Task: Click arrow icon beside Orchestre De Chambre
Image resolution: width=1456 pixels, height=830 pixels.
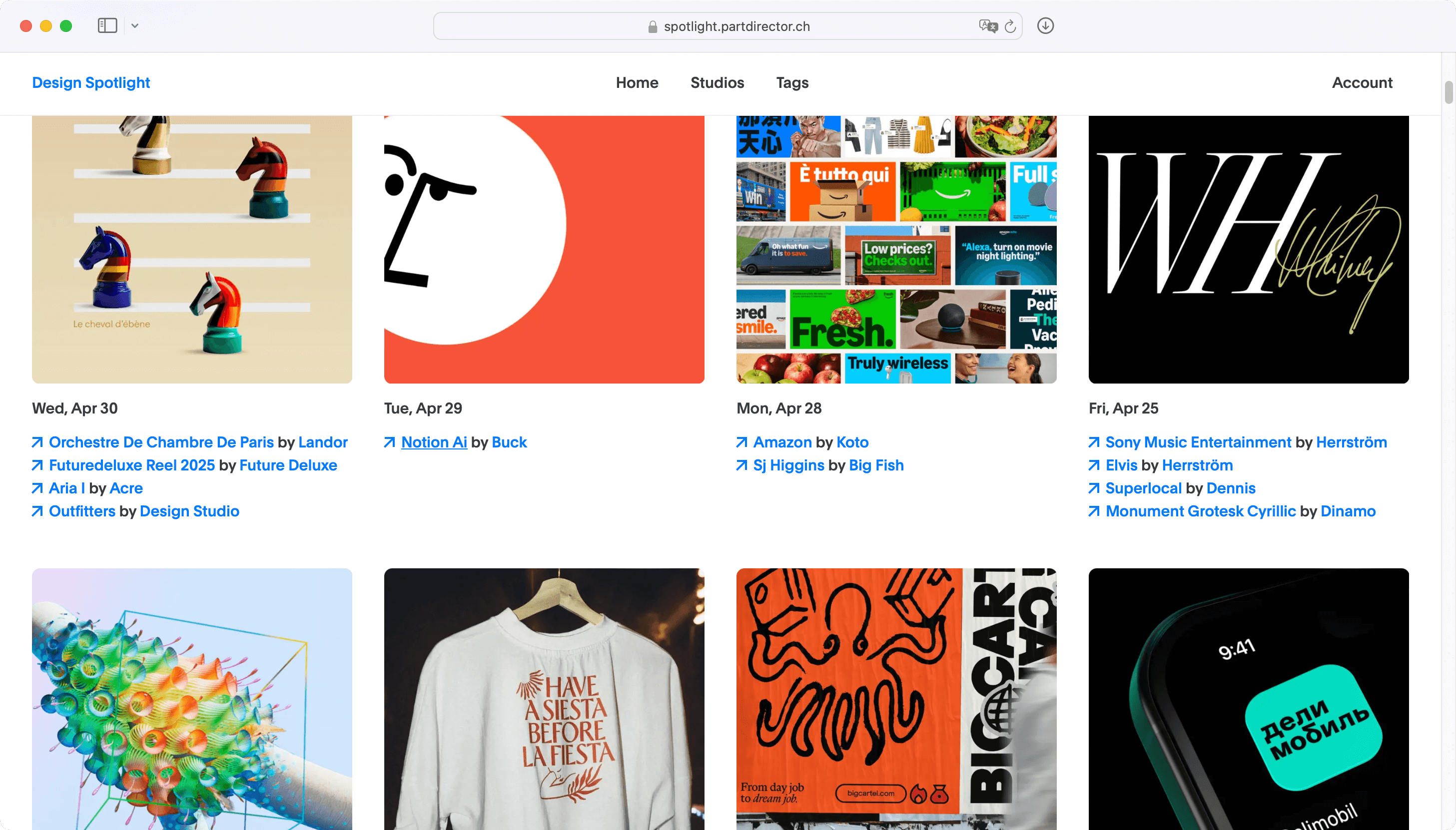Action: 37,442
